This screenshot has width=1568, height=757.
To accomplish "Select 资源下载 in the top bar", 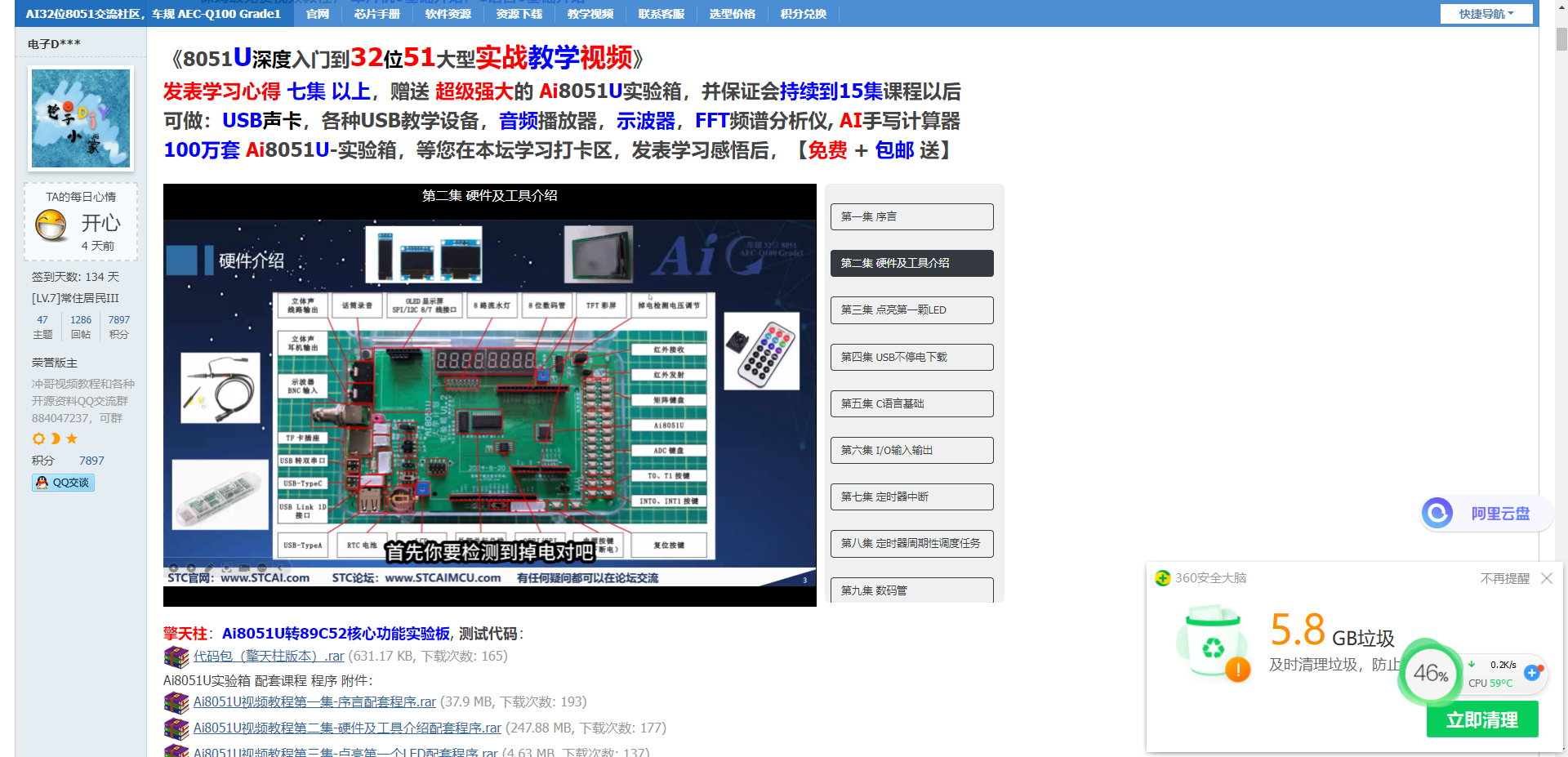I will click(519, 14).
